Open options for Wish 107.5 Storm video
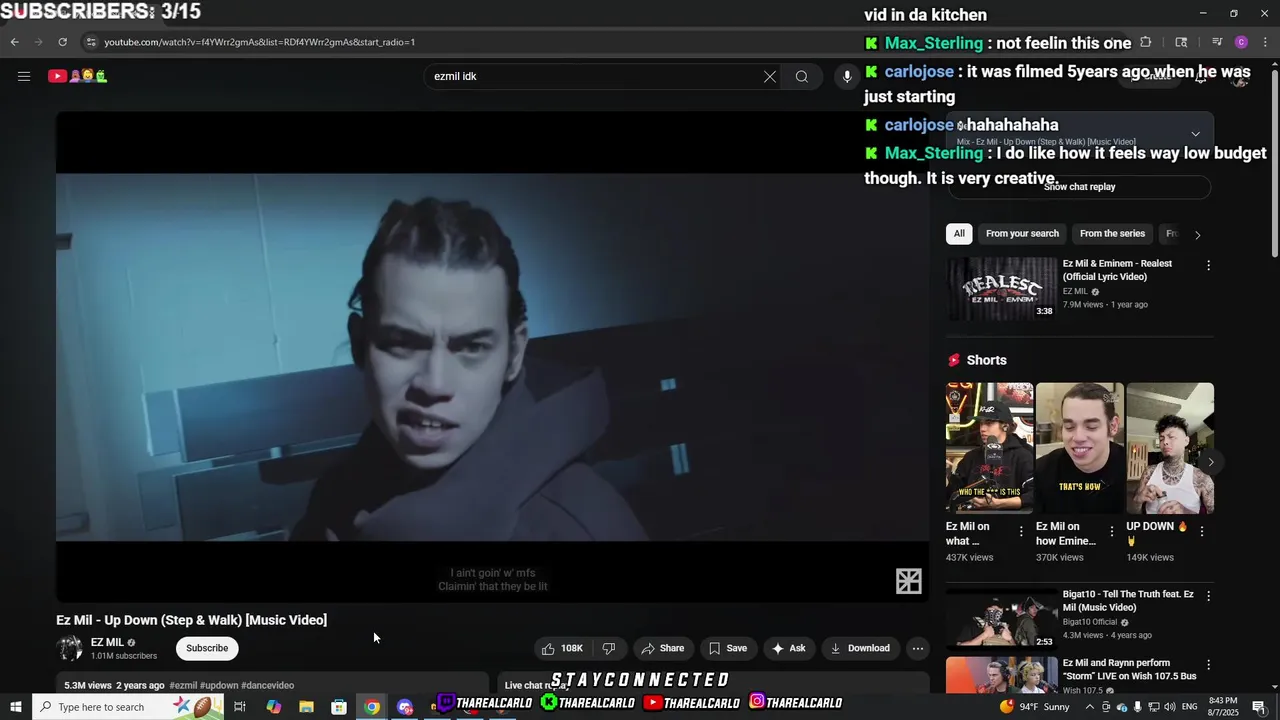 coord(1208,665)
